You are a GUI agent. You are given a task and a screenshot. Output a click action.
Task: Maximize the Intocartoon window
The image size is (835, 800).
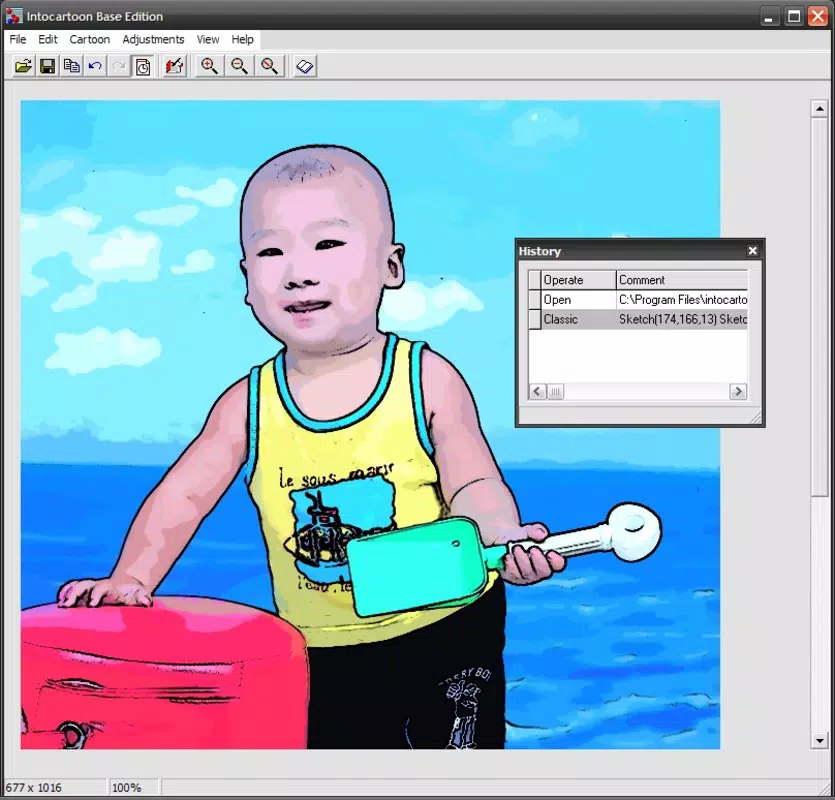(x=793, y=18)
